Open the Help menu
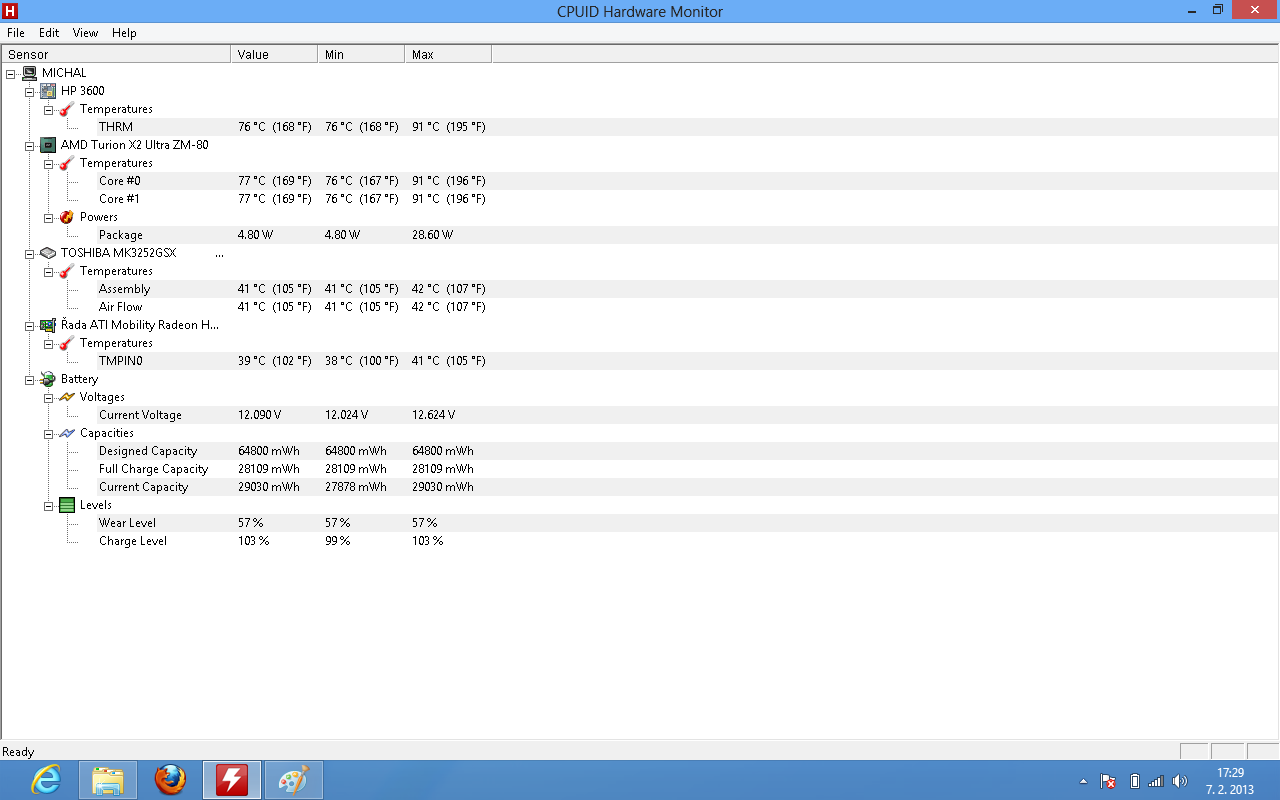Screen dimensions: 1280x800 tap(124, 33)
